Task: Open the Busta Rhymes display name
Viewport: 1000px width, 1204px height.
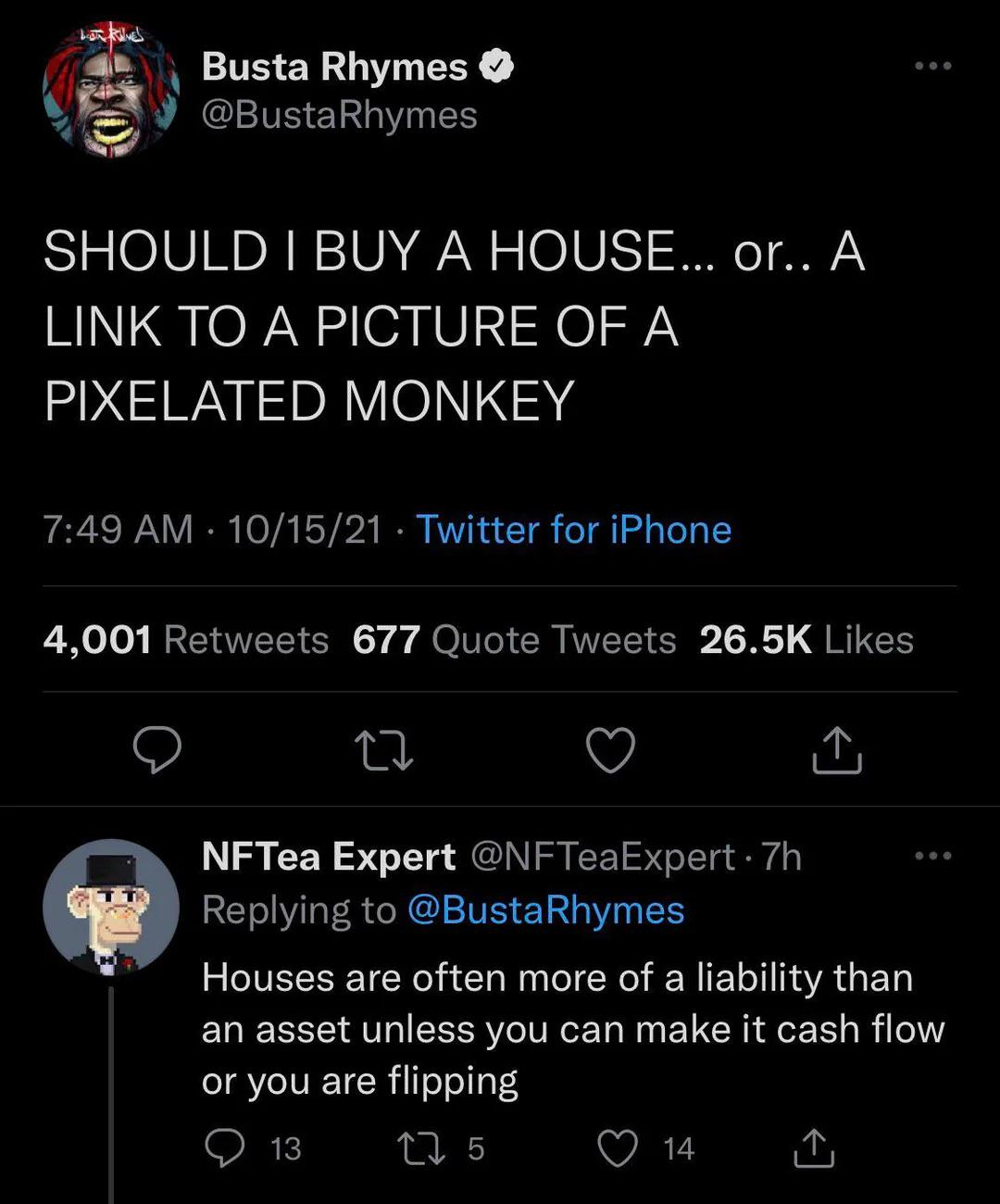Action: [x=334, y=67]
